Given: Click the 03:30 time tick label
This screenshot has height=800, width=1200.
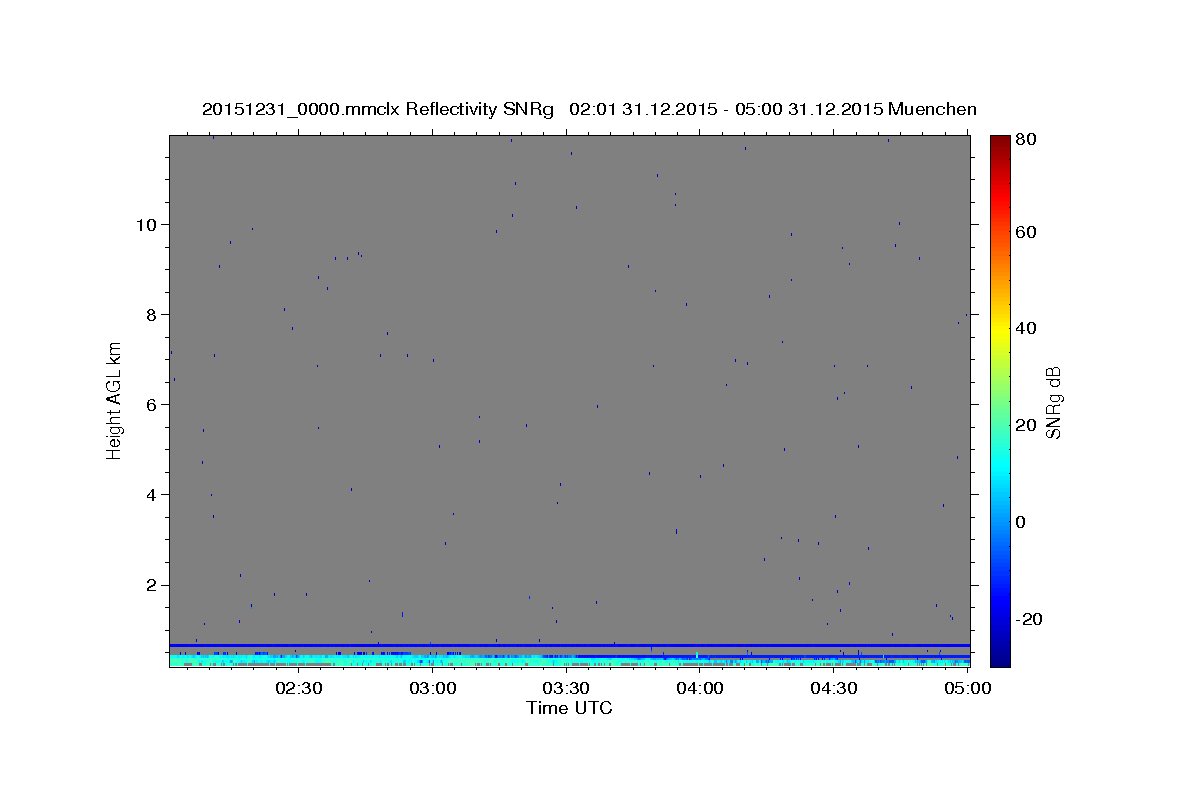Looking at the screenshot, I should pyautogui.click(x=567, y=688).
